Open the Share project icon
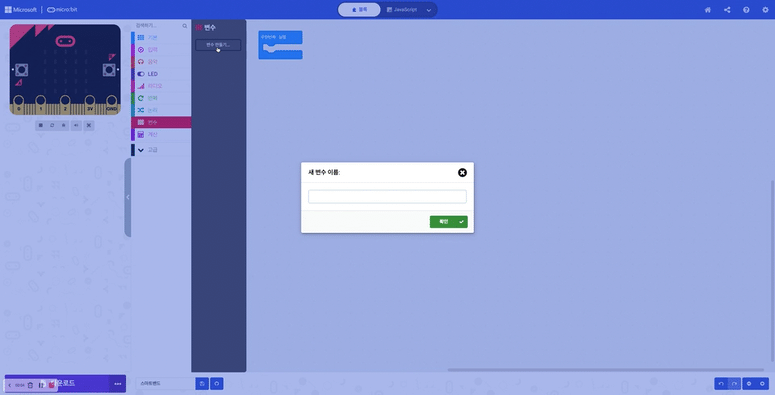775x395 pixels. click(x=727, y=10)
